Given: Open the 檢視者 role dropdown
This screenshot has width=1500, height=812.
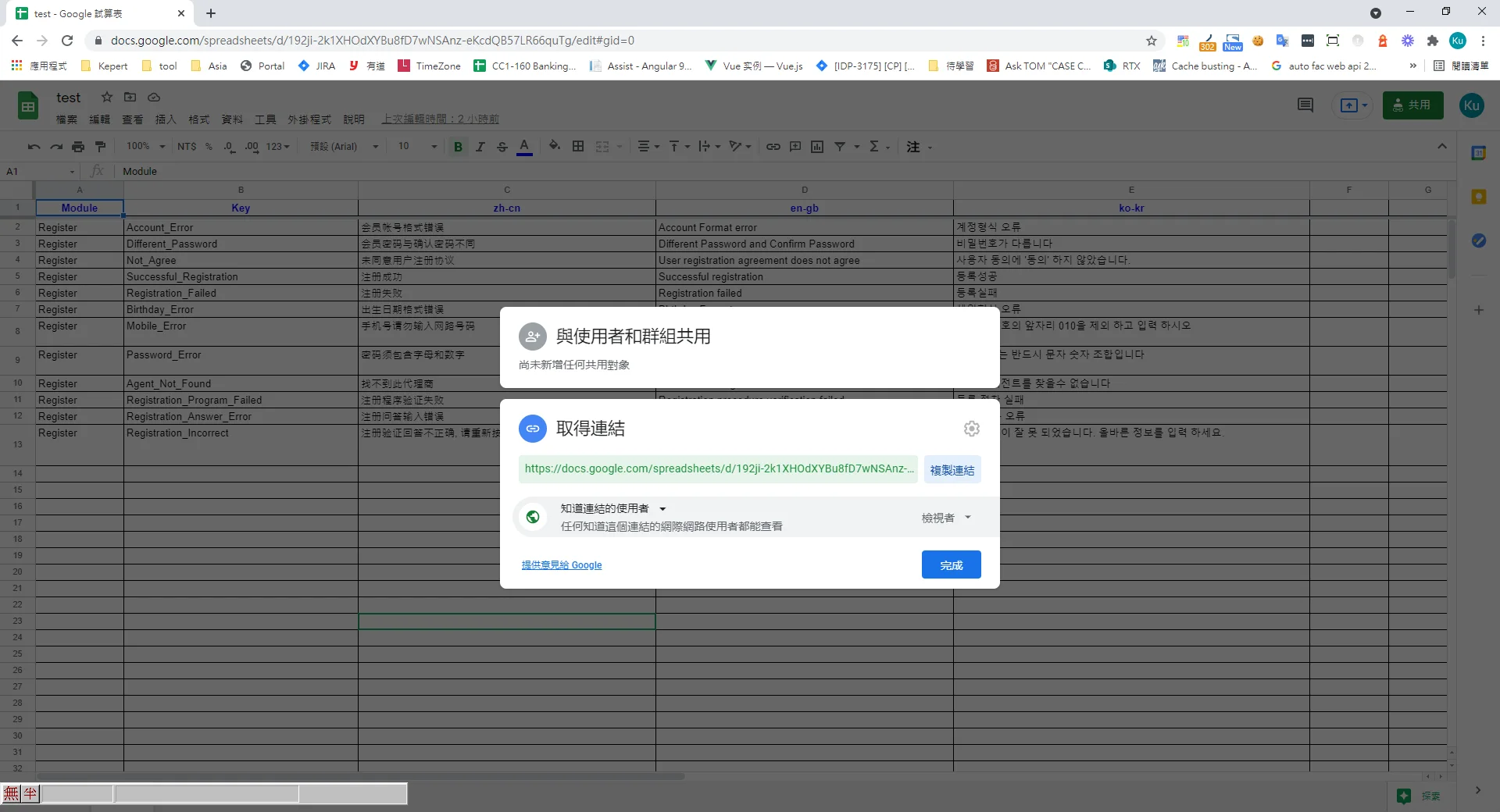Looking at the screenshot, I should click(x=945, y=518).
